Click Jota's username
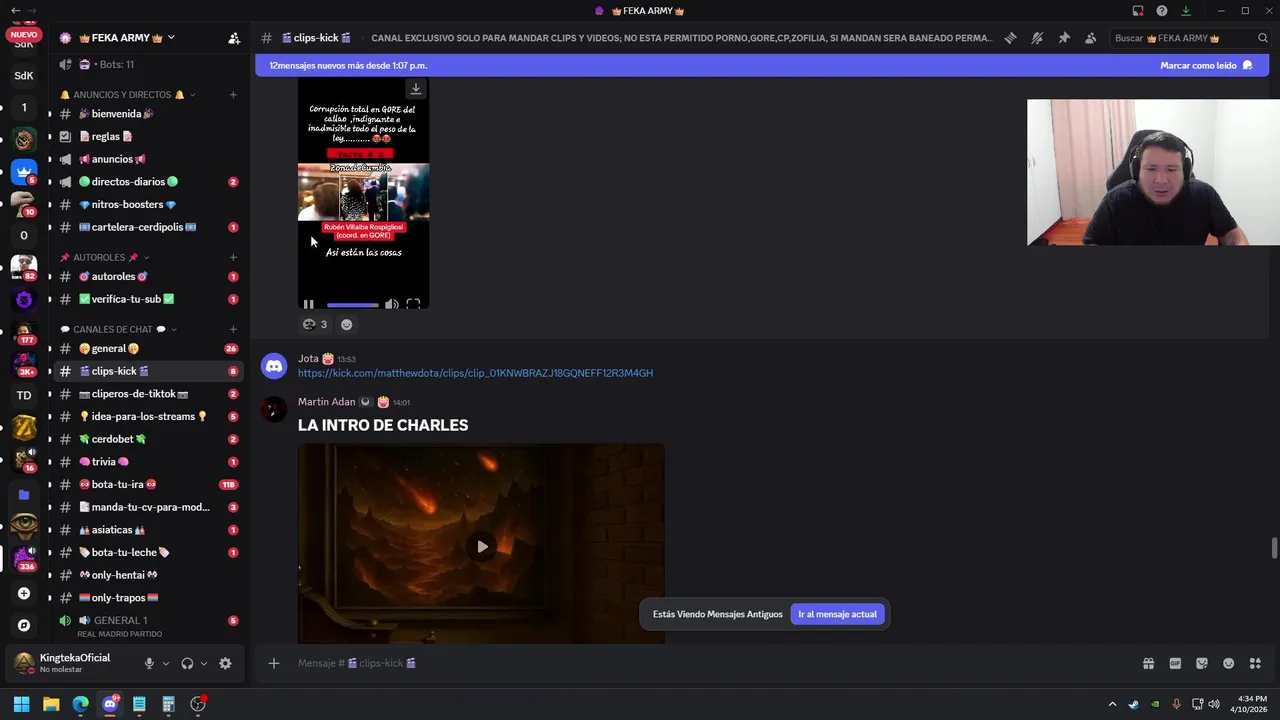The height and width of the screenshot is (720, 1280). click(x=308, y=358)
